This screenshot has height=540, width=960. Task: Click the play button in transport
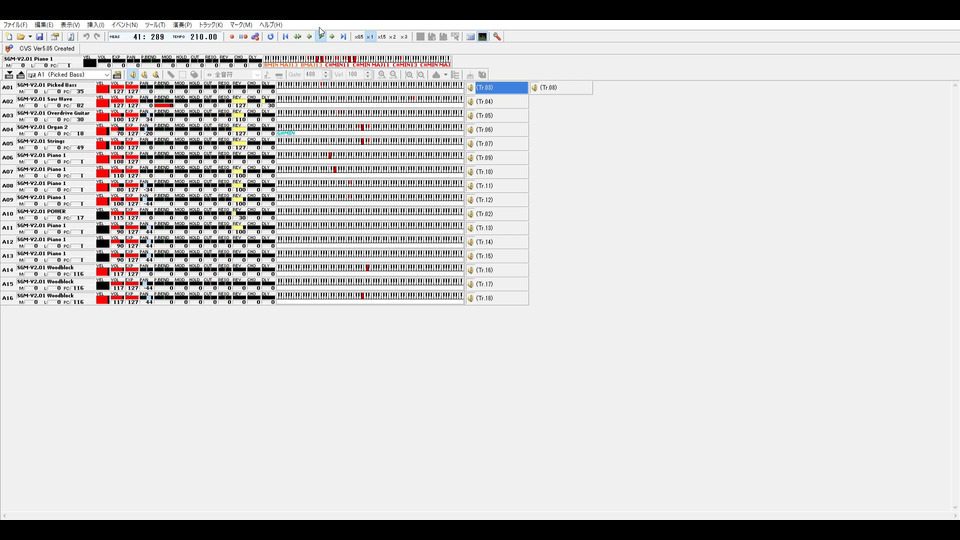321,37
